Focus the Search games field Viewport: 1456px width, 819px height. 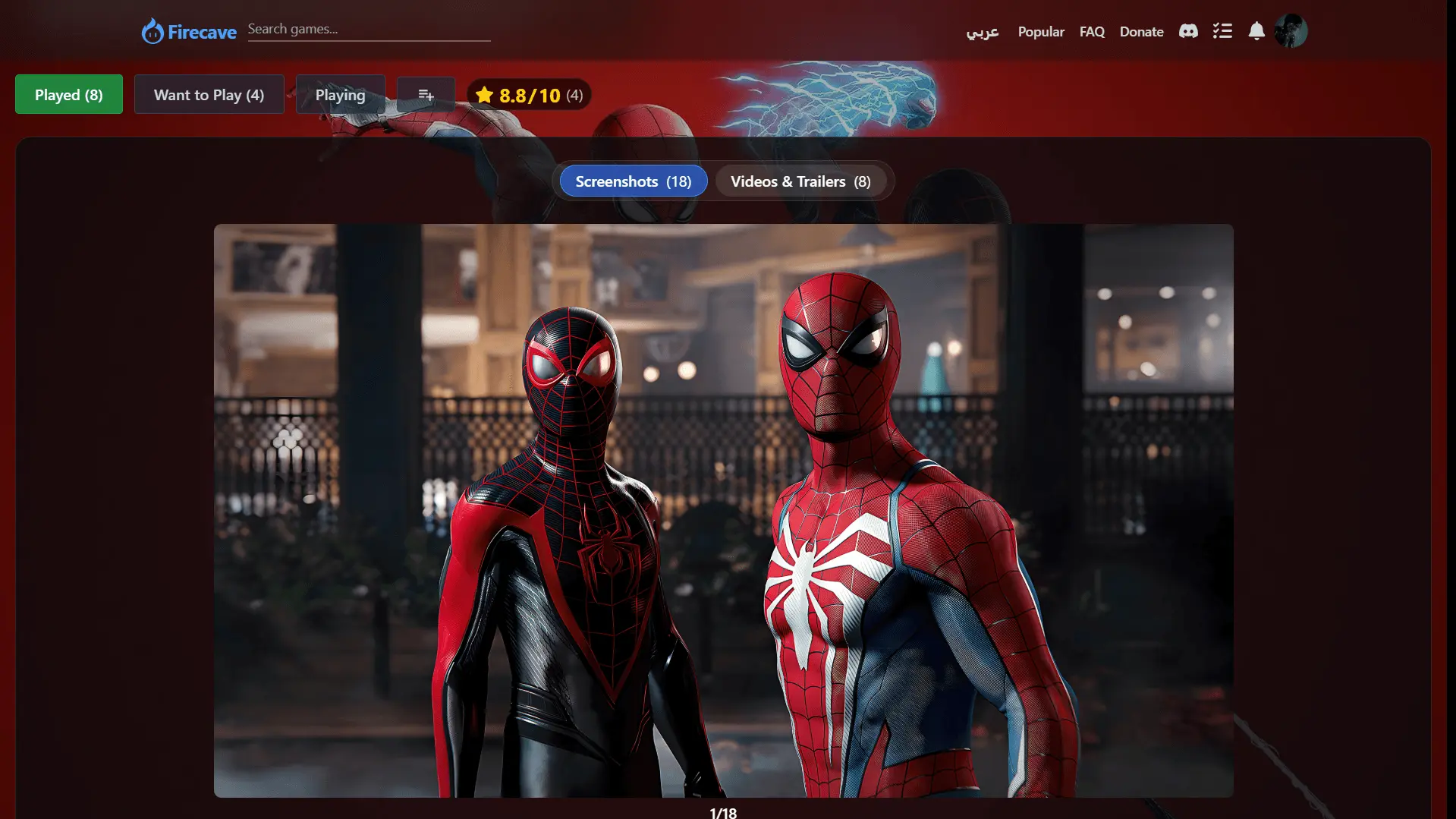click(x=369, y=30)
